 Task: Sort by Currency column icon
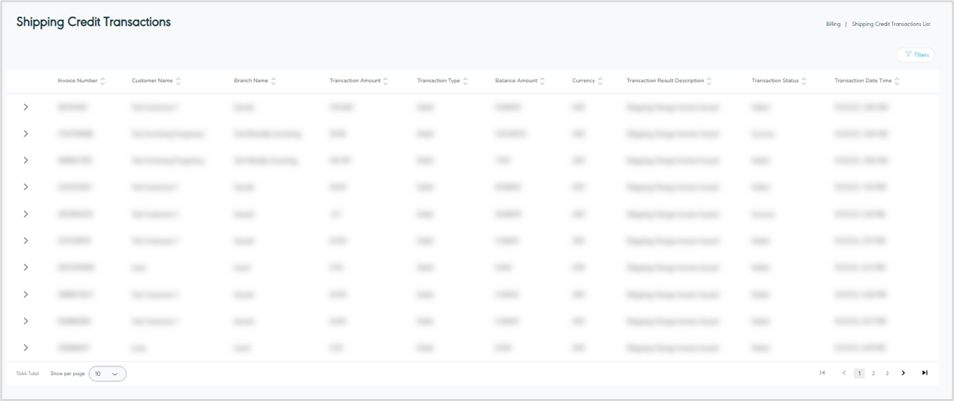600,81
